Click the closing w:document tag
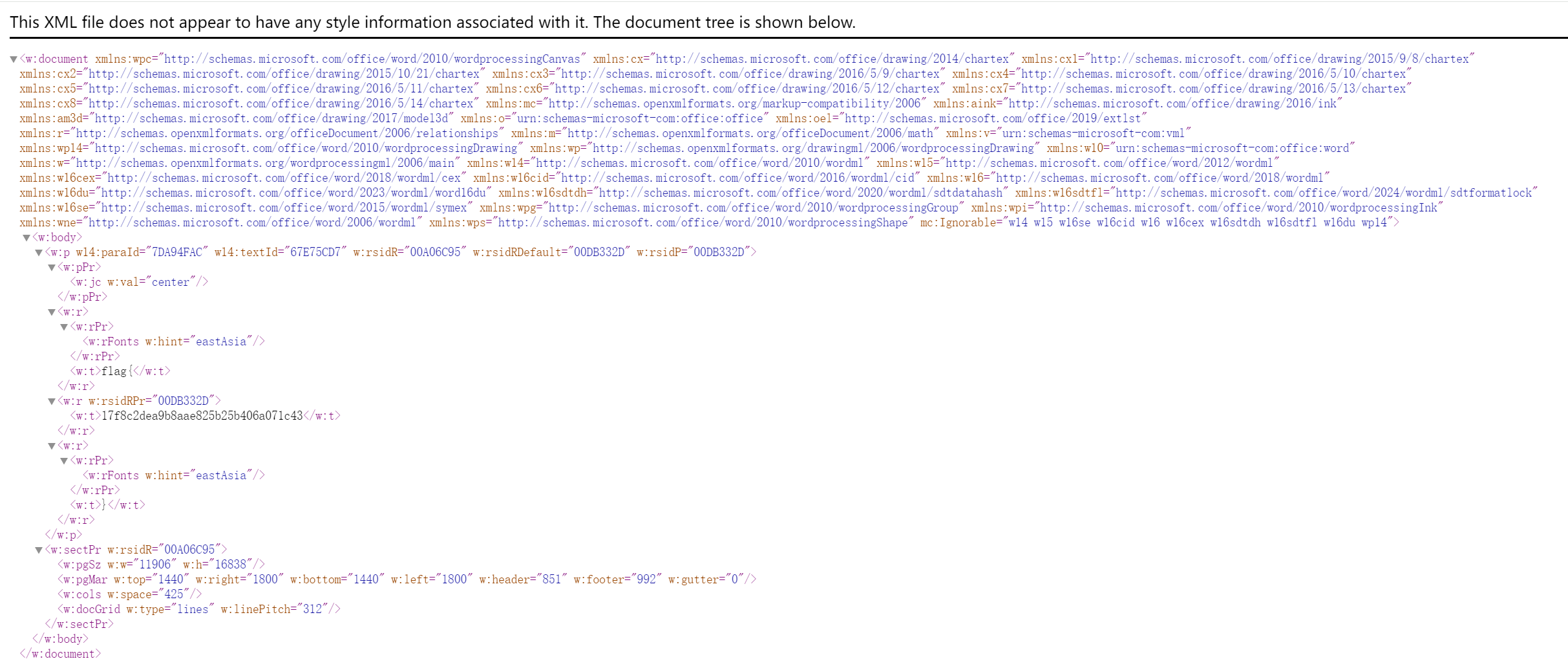The image size is (1568, 659). [x=60, y=654]
